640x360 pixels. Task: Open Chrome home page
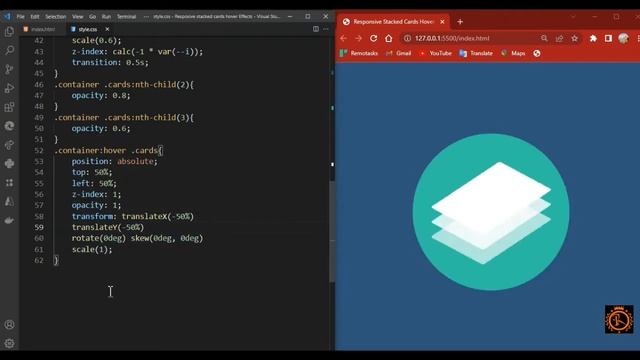(389, 38)
